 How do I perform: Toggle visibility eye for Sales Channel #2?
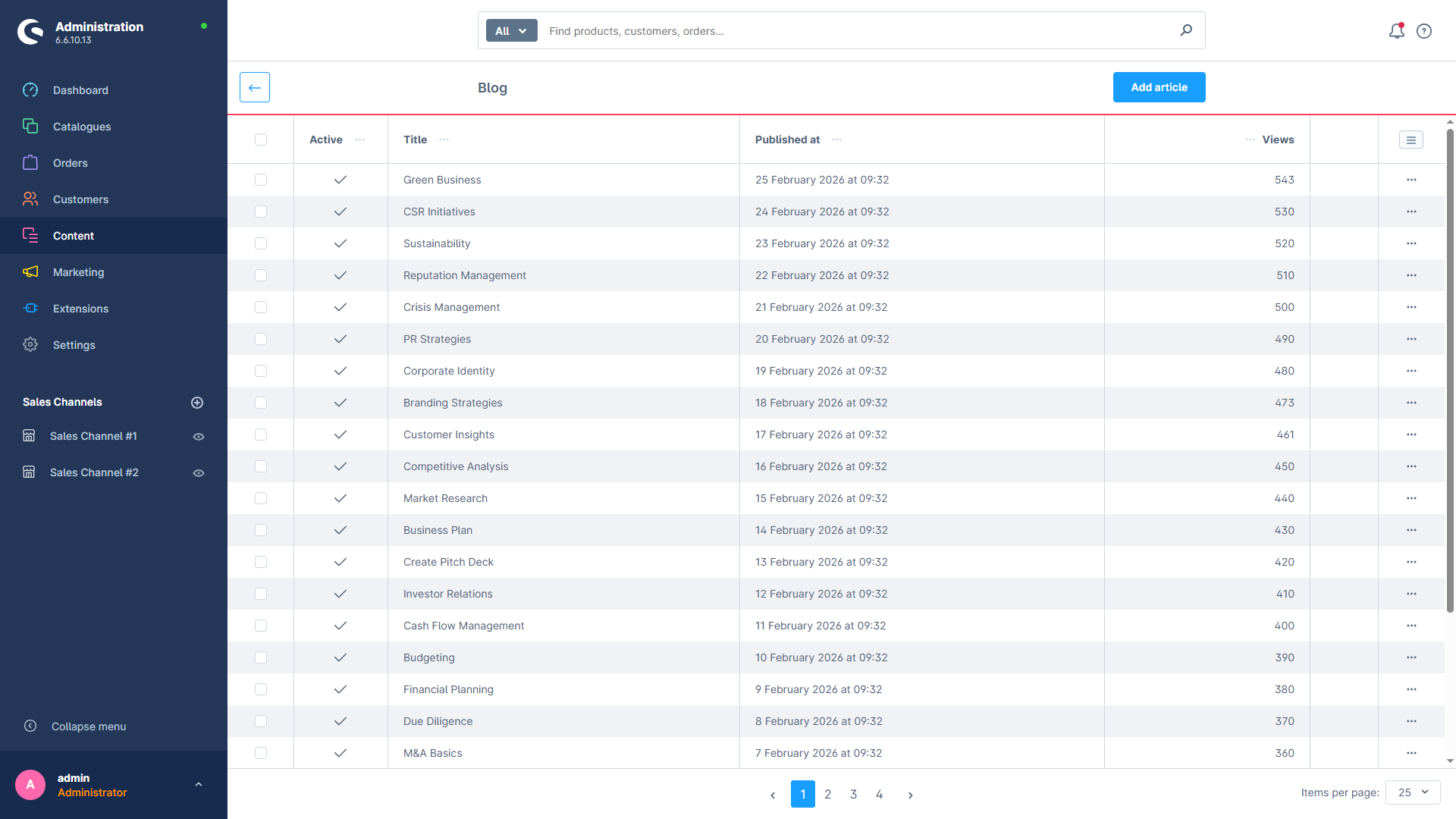(199, 473)
